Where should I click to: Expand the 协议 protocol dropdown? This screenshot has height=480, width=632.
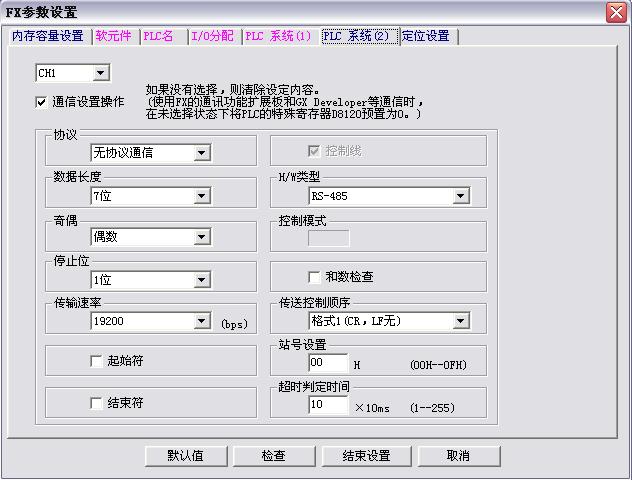pos(201,153)
